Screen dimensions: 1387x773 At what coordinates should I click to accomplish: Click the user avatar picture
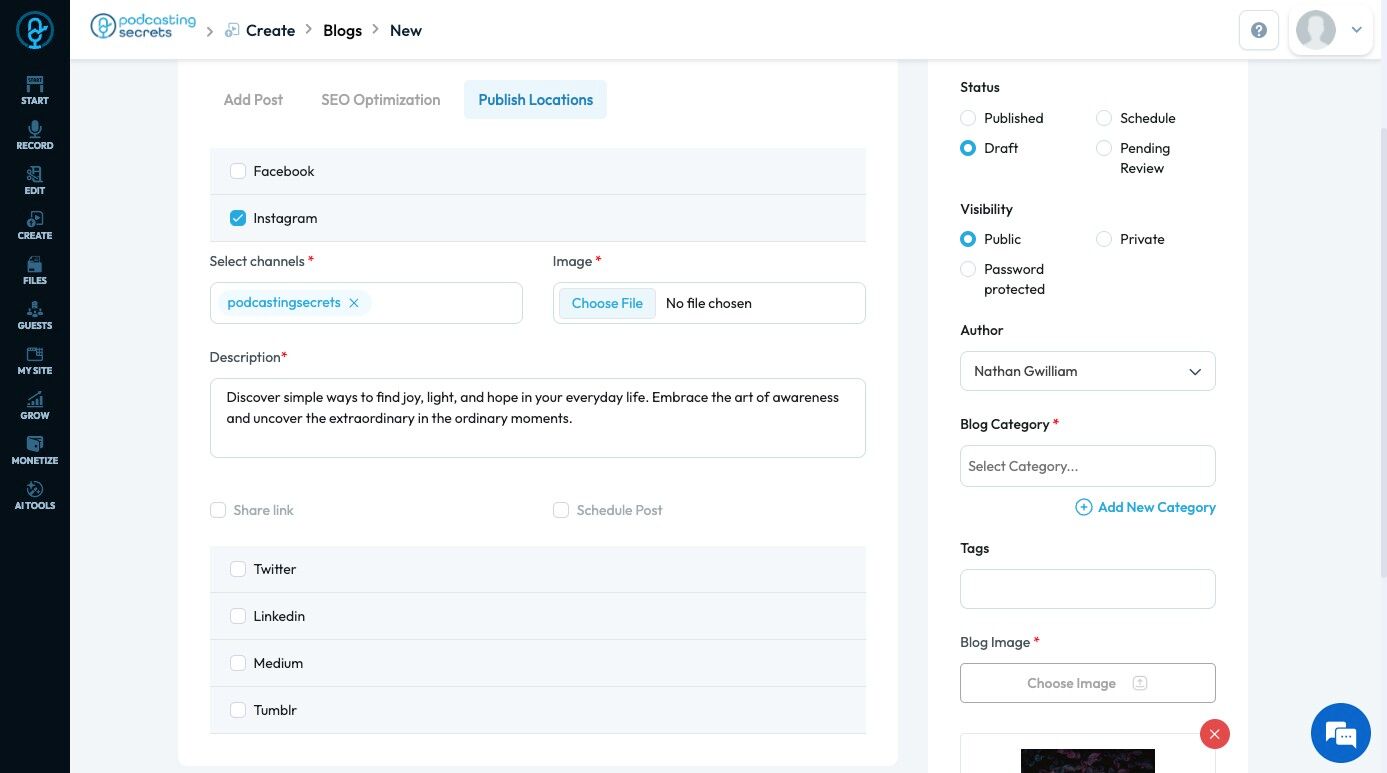point(1316,30)
